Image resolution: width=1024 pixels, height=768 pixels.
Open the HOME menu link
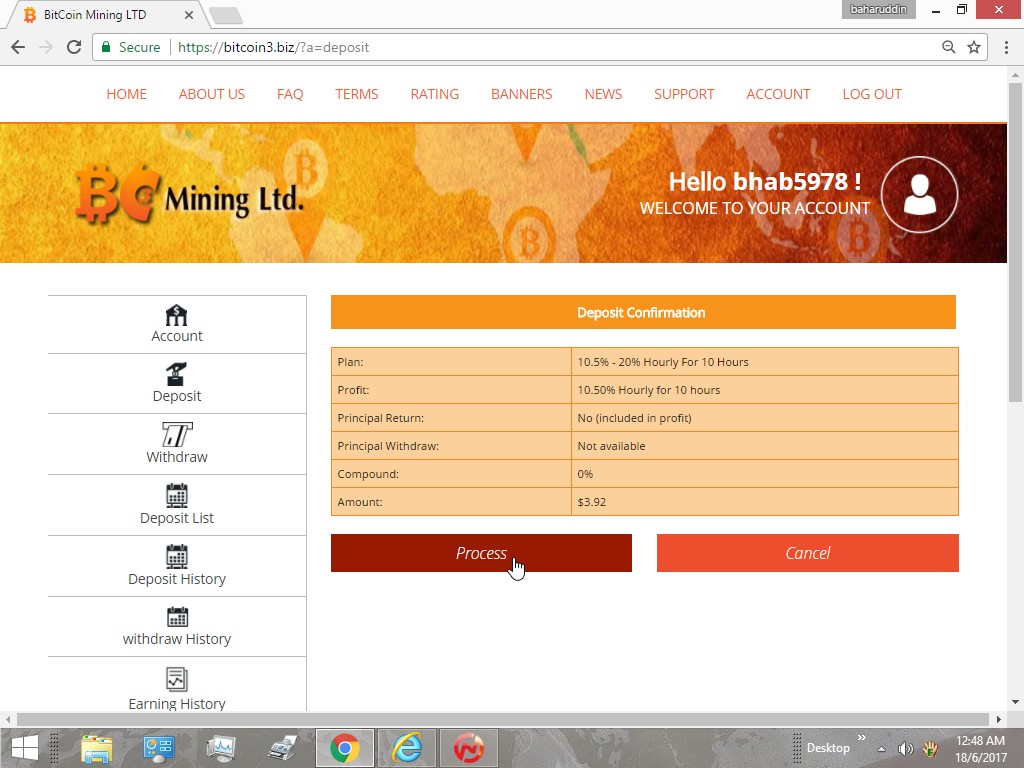127,94
